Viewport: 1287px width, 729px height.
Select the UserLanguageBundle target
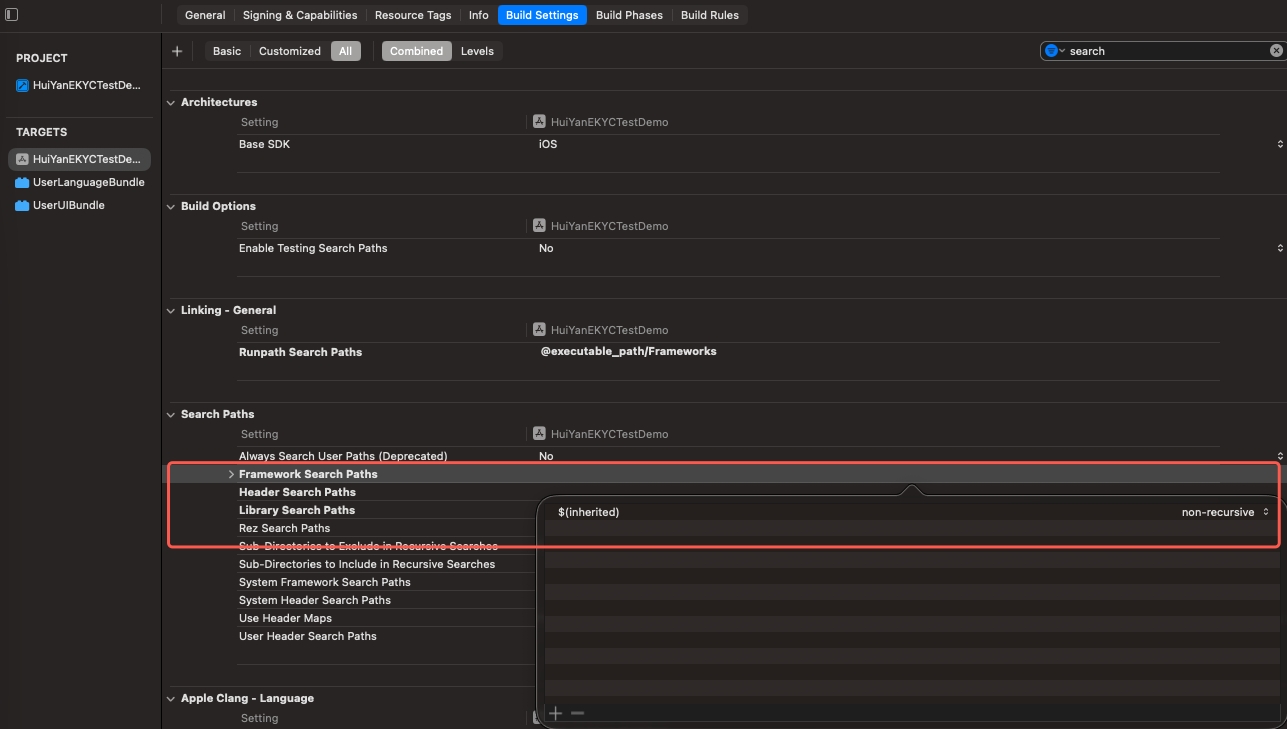point(79,182)
